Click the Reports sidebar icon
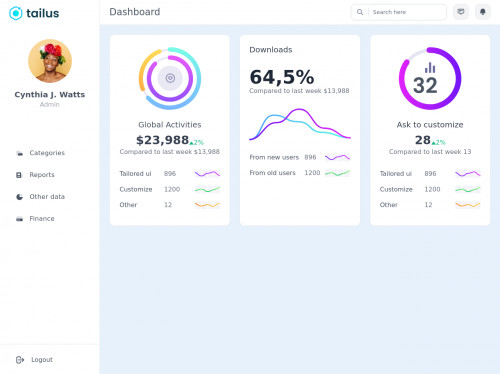The width and height of the screenshot is (500, 374). tap(19, 175)
